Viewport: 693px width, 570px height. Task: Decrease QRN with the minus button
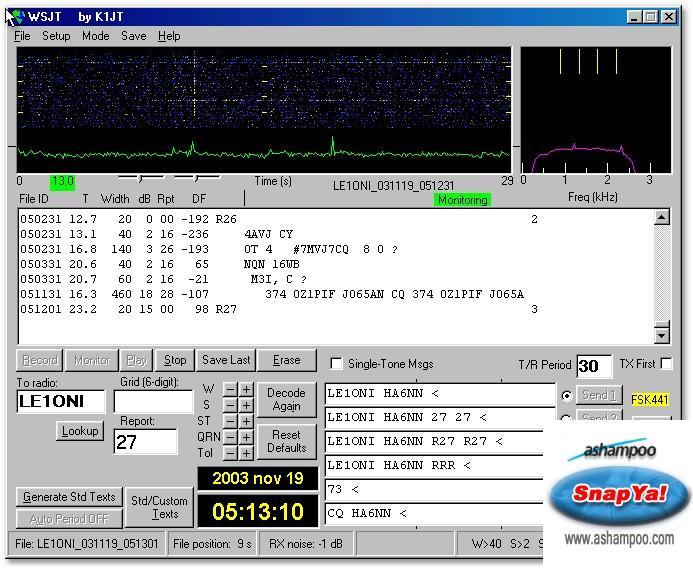230,437
